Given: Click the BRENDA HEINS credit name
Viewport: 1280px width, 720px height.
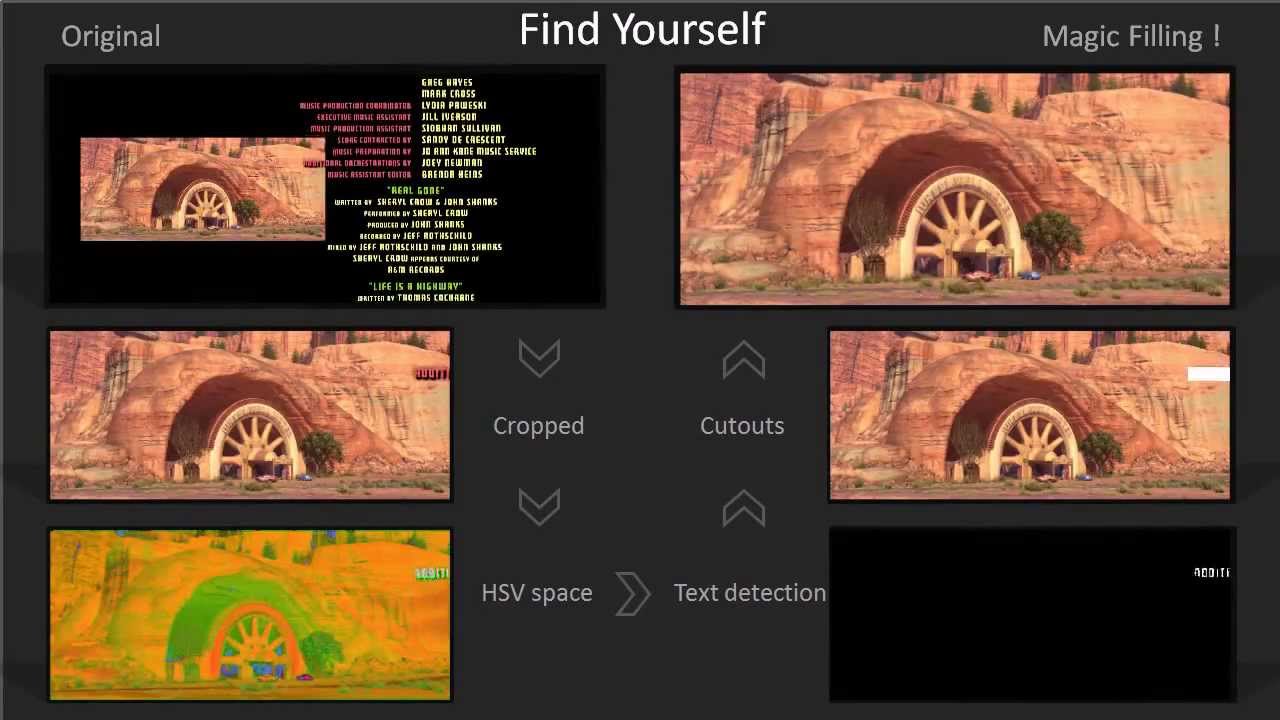Looking at the screenshot, I should 453,174.
